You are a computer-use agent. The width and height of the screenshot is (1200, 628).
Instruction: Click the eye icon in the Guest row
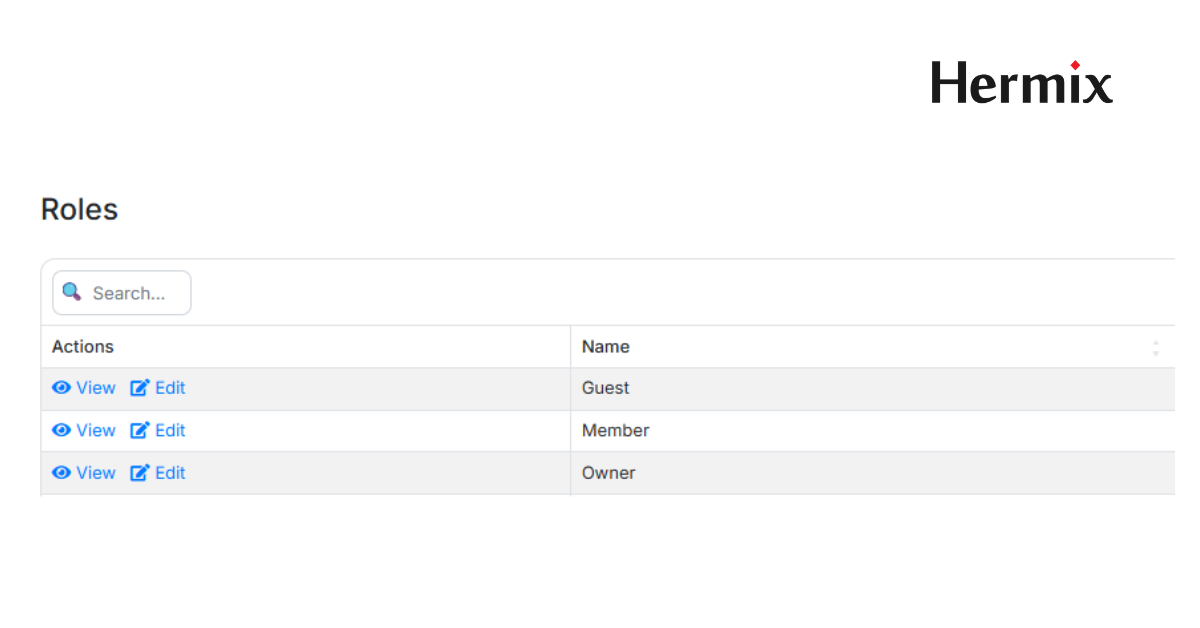pos(62,388)
